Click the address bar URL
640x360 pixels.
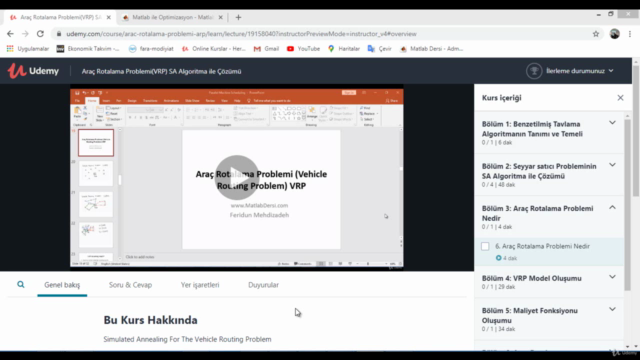click(241, 34)
